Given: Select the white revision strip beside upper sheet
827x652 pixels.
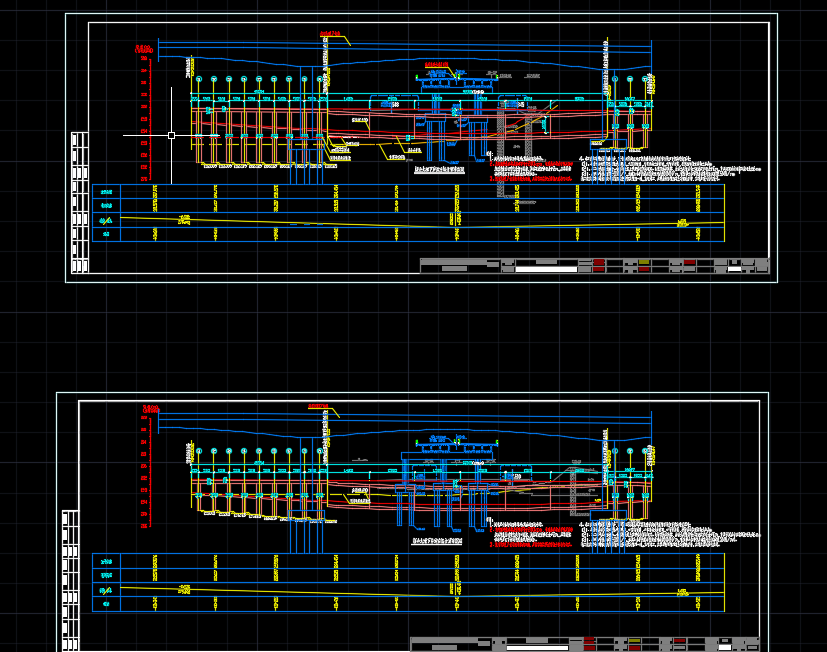Looking at the screenshot, I should 80,203.
